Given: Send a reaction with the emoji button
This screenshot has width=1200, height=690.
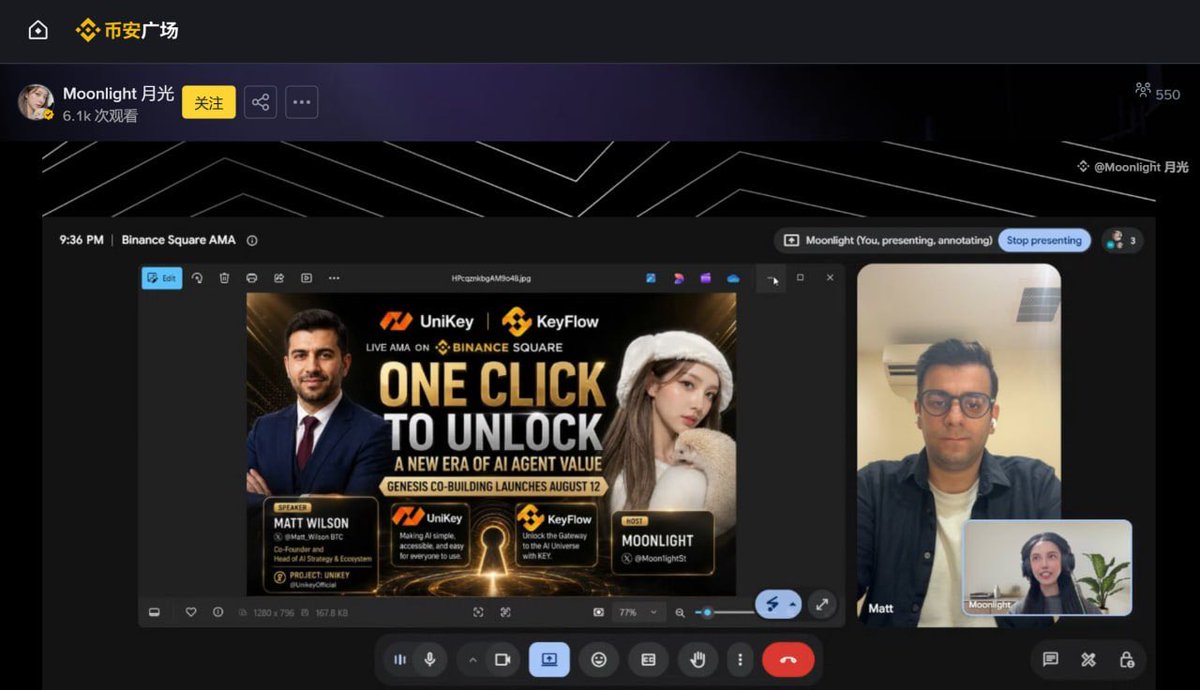Looking at the screenshot, I should [599, 659].
